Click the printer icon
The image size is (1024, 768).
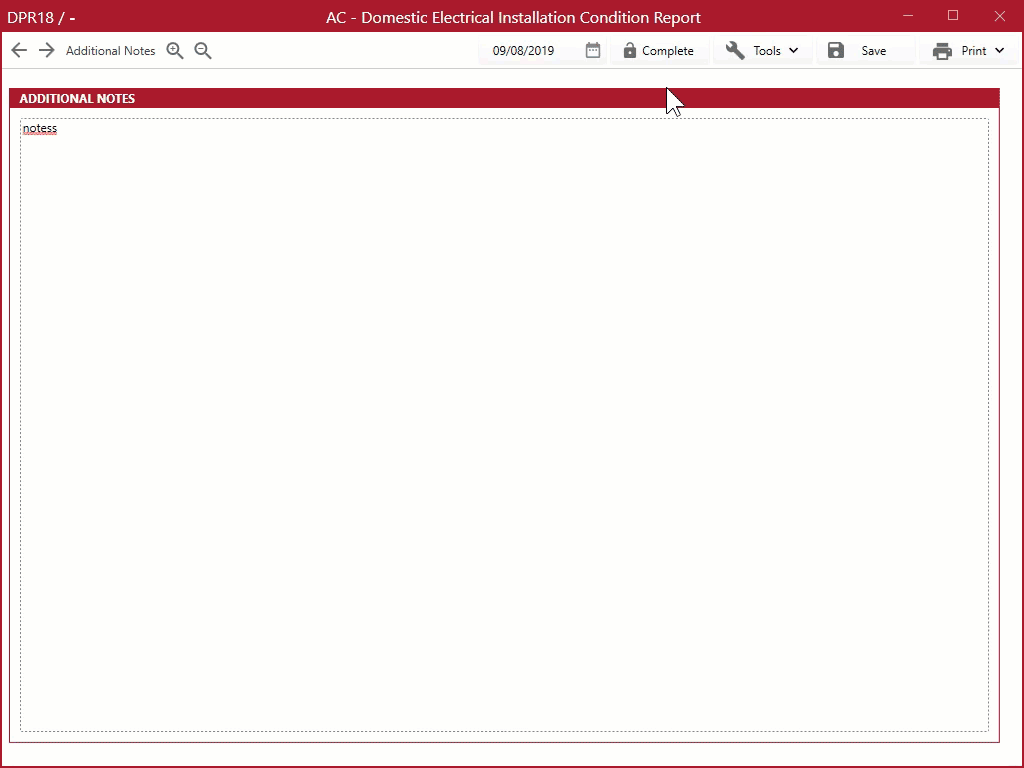coord(942,51)
